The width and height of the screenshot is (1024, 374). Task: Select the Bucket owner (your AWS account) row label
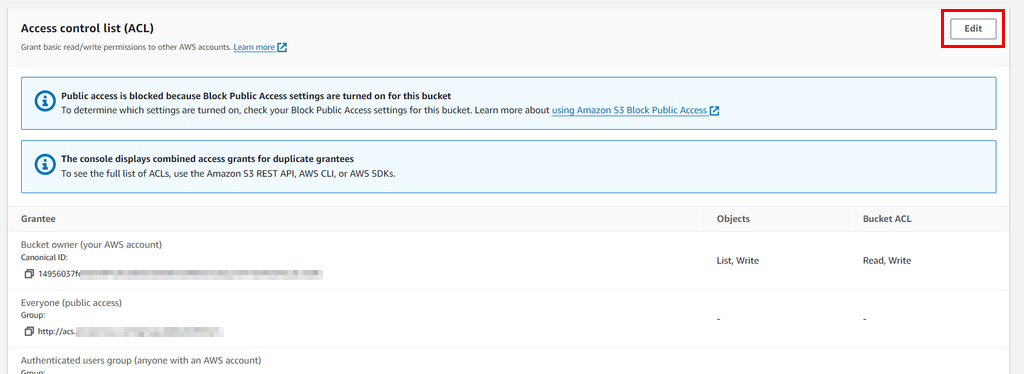pyautogui.click(x=91, y=245)
